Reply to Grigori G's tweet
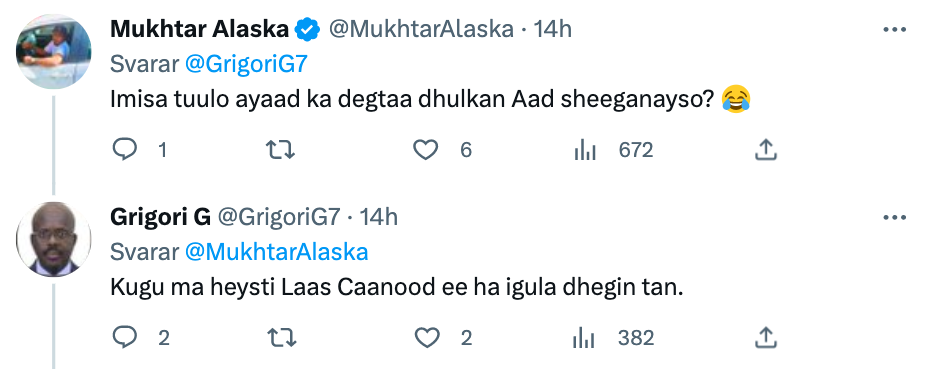 point(125,338)
